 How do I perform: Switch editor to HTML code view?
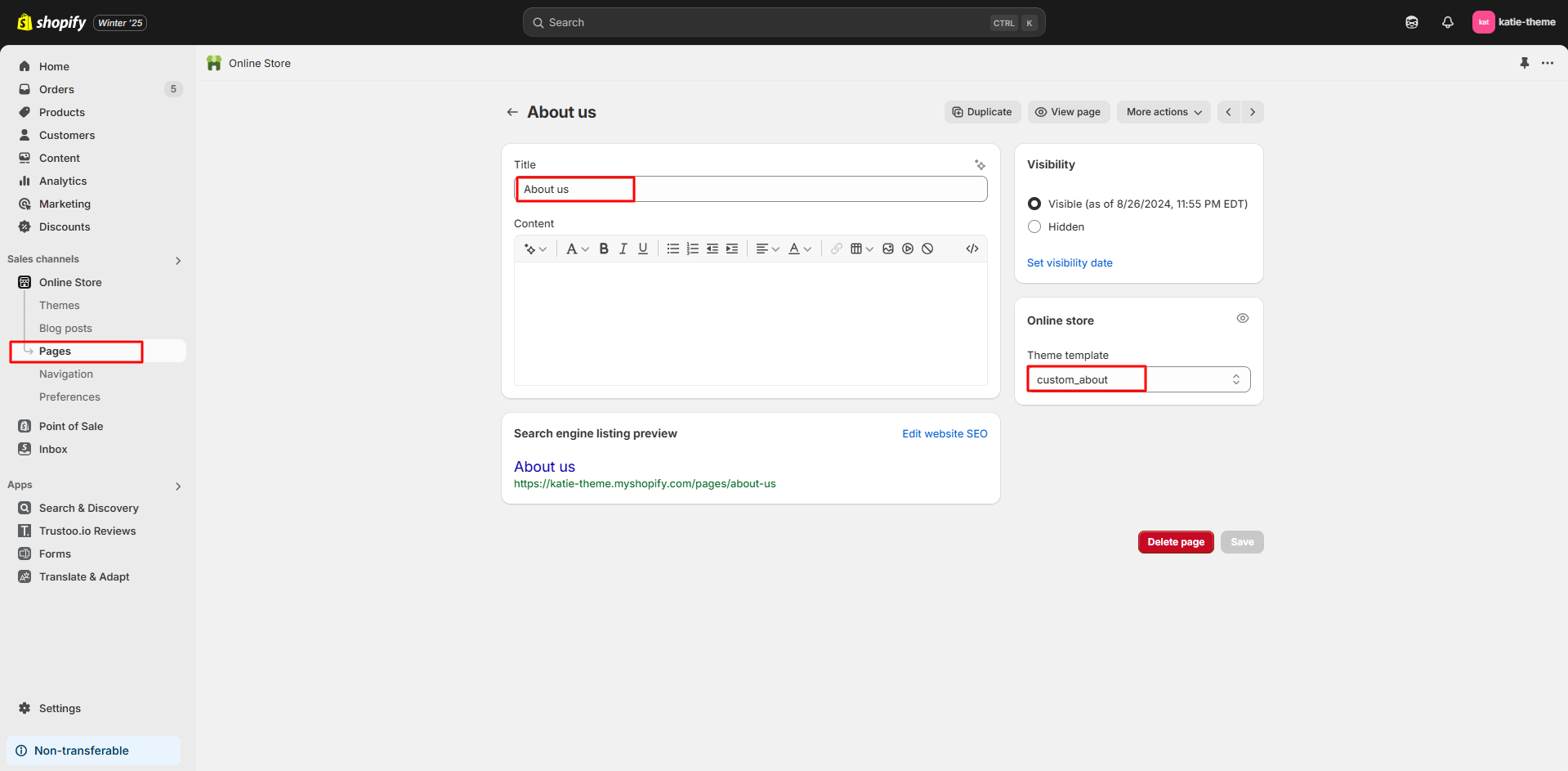972,249
